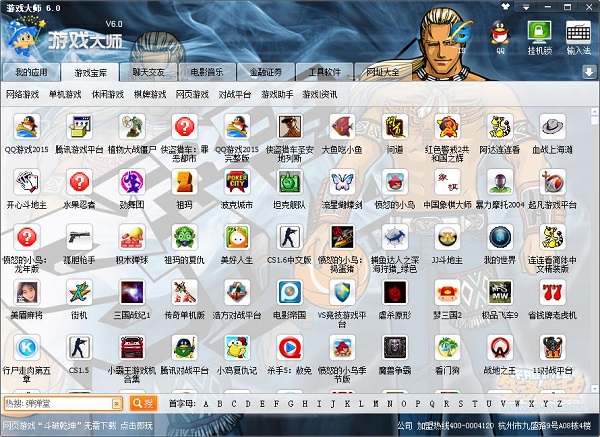Launch 问道 game icon

[395, 127]
